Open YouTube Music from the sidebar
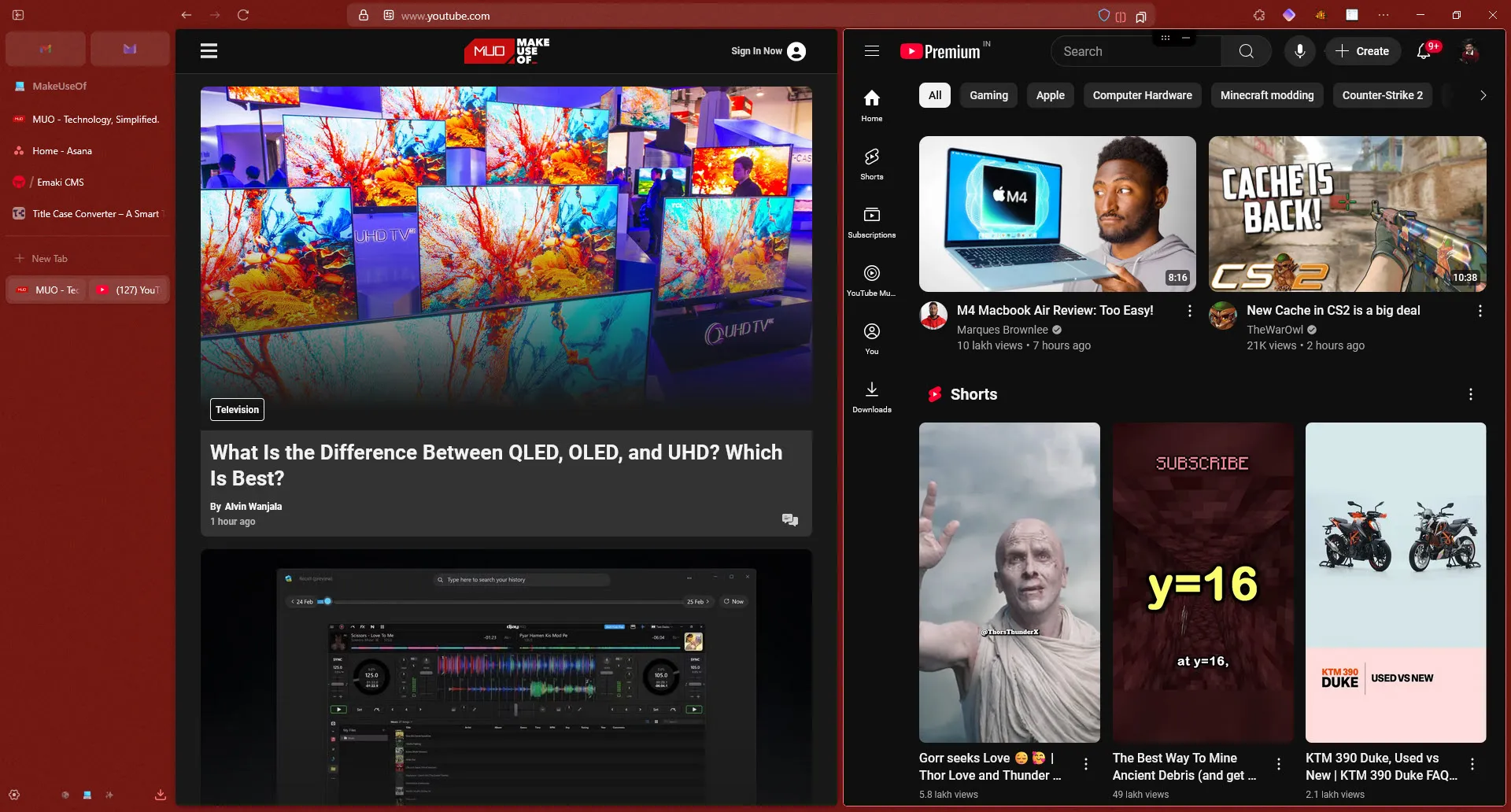The height and width of the screenshot is (812, 1511). [x=871, y=281]
